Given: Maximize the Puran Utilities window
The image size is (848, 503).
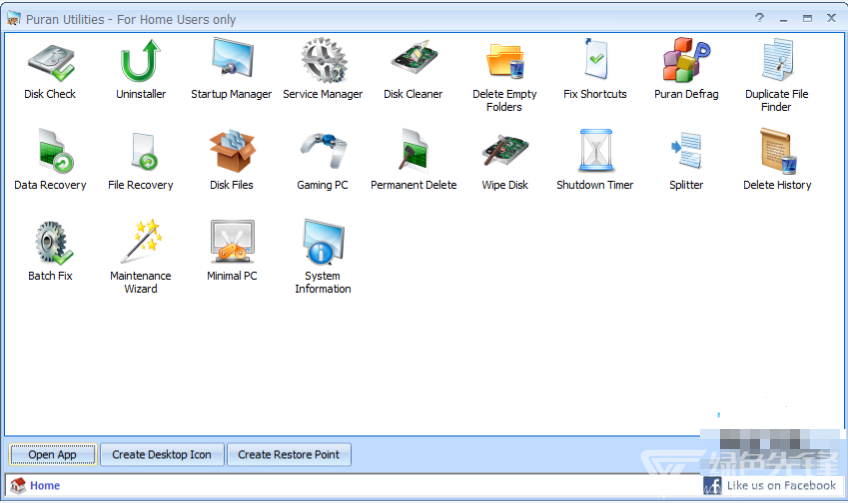Looking at the screenshot, I should point(807,18).
